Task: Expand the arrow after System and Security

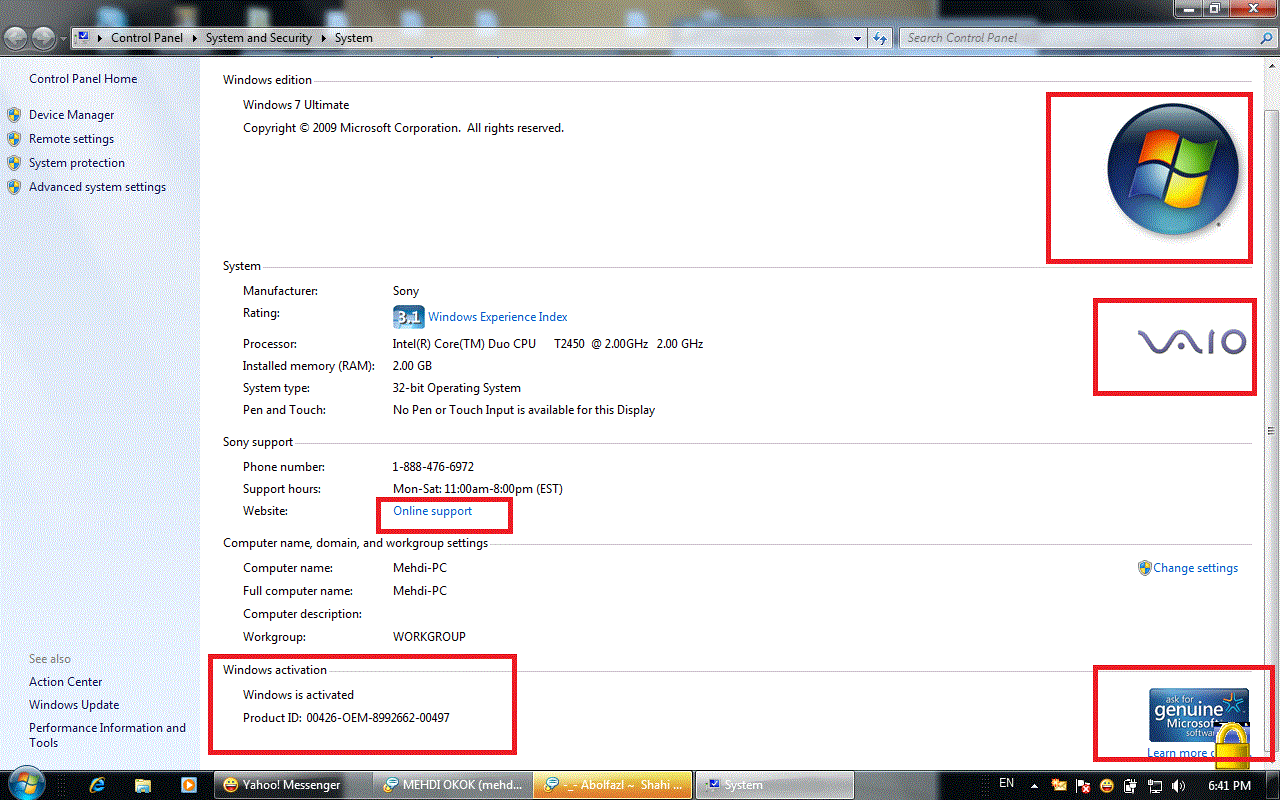Action: point(324,38)
